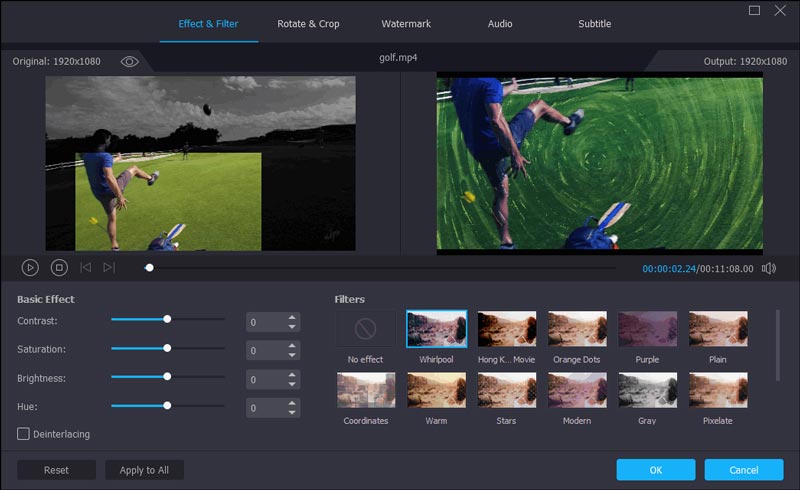Image resolution: width=800 pixels, height=490 pixels.
Task: Select the No effect filter icon
Action: pyautogui.click(x=365, y=328)
